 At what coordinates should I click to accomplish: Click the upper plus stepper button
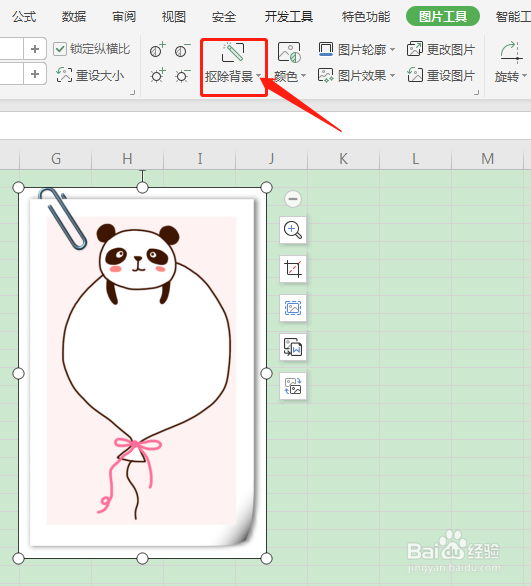(x=35, y=49)
